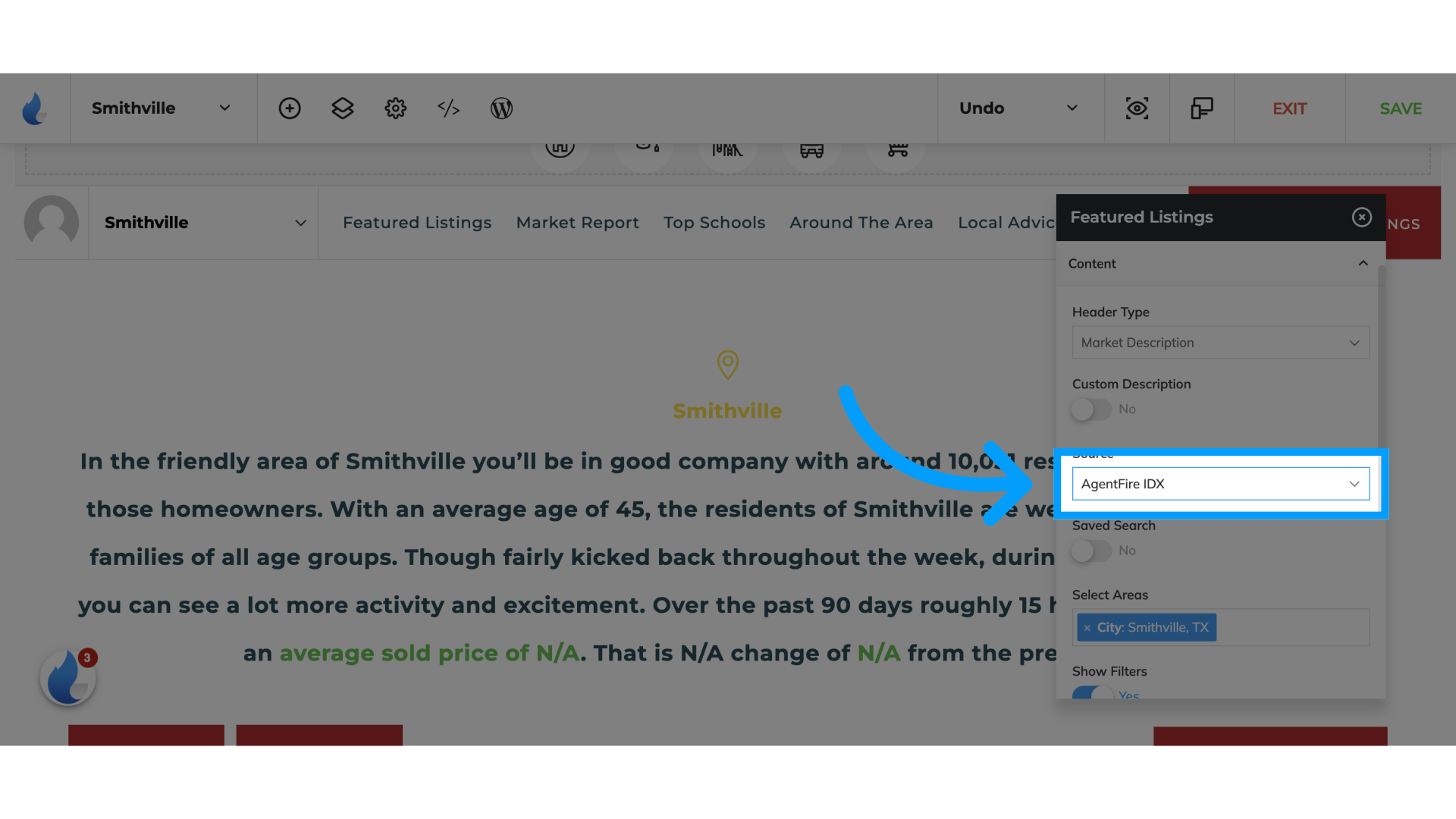Screen dimensions: 1456x819
Task: Click the add new element icon
Action: tap(290, 107)
